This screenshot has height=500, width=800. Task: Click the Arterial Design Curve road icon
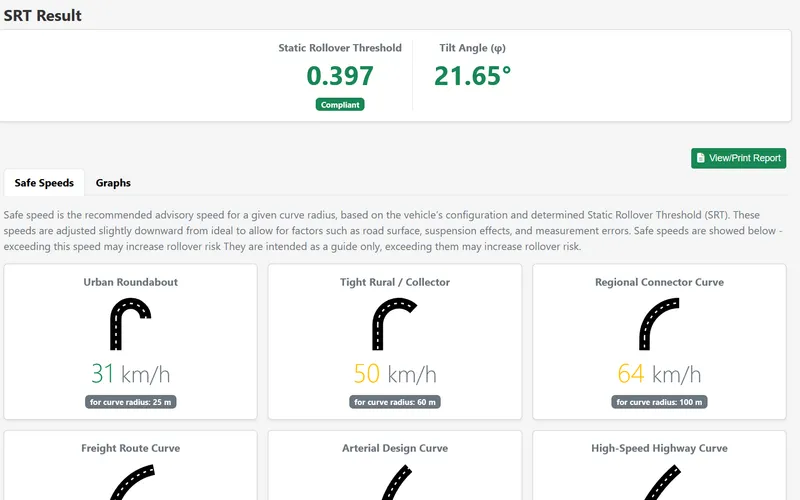pyautogui.click(x=396, y=482)
